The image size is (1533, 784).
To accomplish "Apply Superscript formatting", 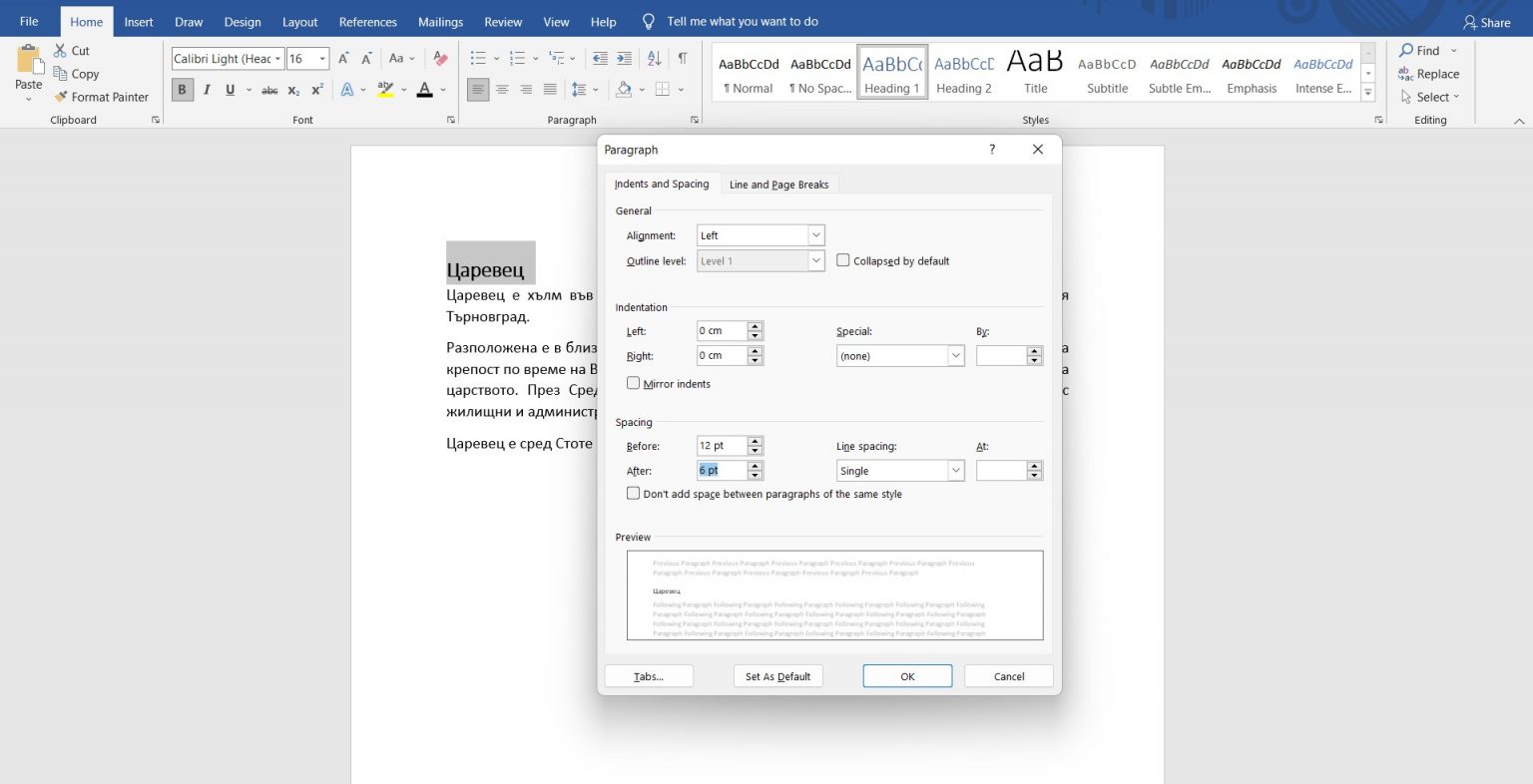I will [x=317, y=90].
